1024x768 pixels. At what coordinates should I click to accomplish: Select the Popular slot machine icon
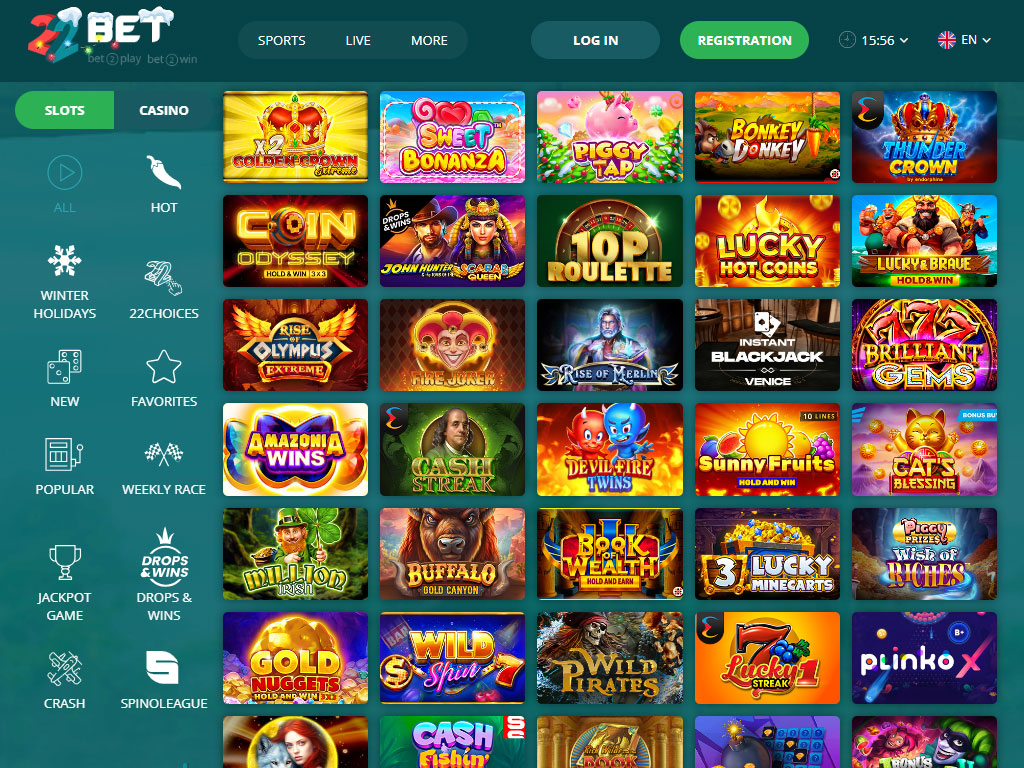coord(65,455)
